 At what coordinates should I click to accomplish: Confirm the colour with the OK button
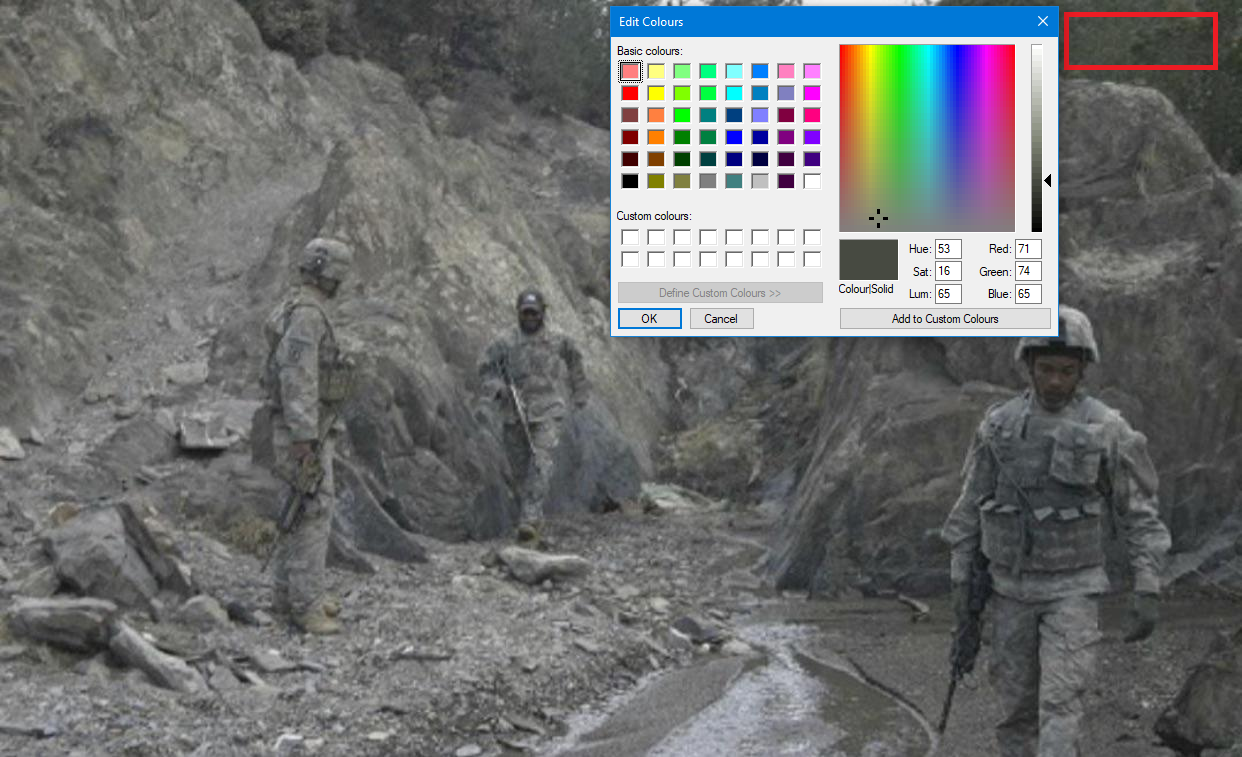(x=650, y=319)
